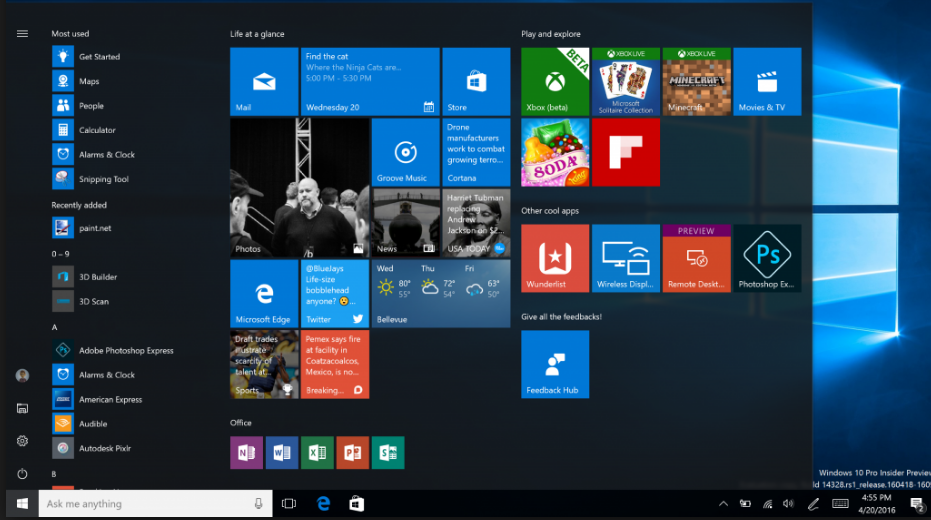Open the Twitter @BlueJays tile
This screenshot has width=931, height=520.
pyautogui.click(x=335, y=293)
